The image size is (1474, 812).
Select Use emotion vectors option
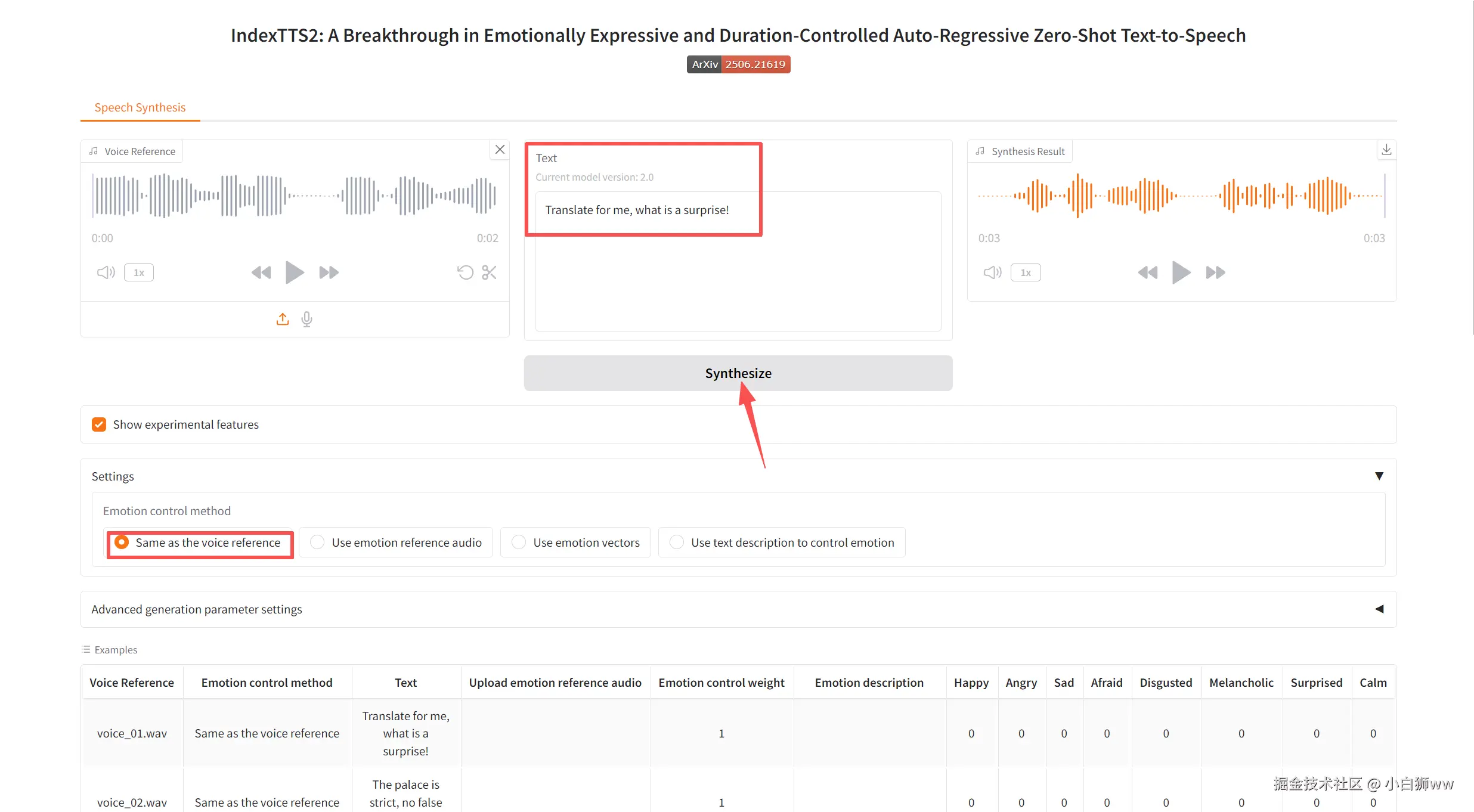[519, 542]
